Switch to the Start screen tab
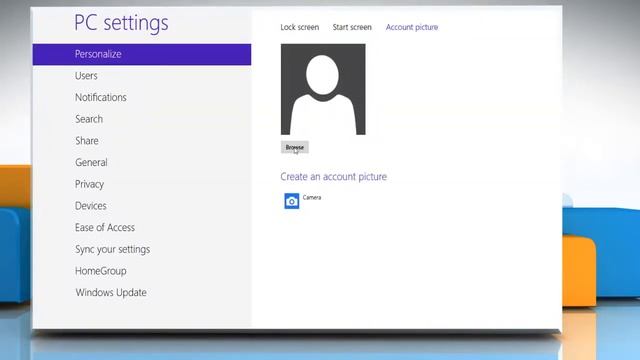Screen dimensions: 640x360 click(352, 27)
